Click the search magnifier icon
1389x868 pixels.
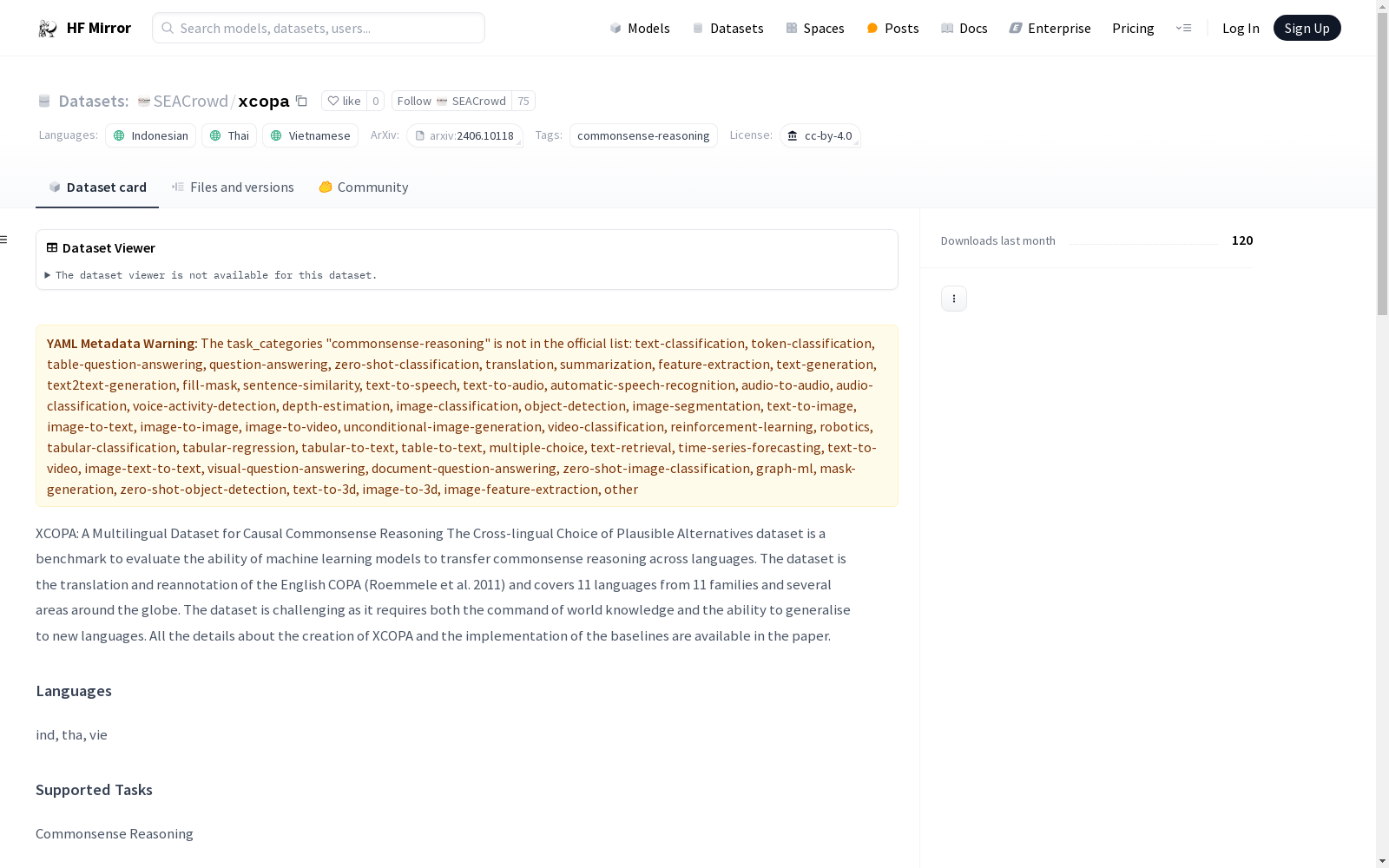coord(168,28)
